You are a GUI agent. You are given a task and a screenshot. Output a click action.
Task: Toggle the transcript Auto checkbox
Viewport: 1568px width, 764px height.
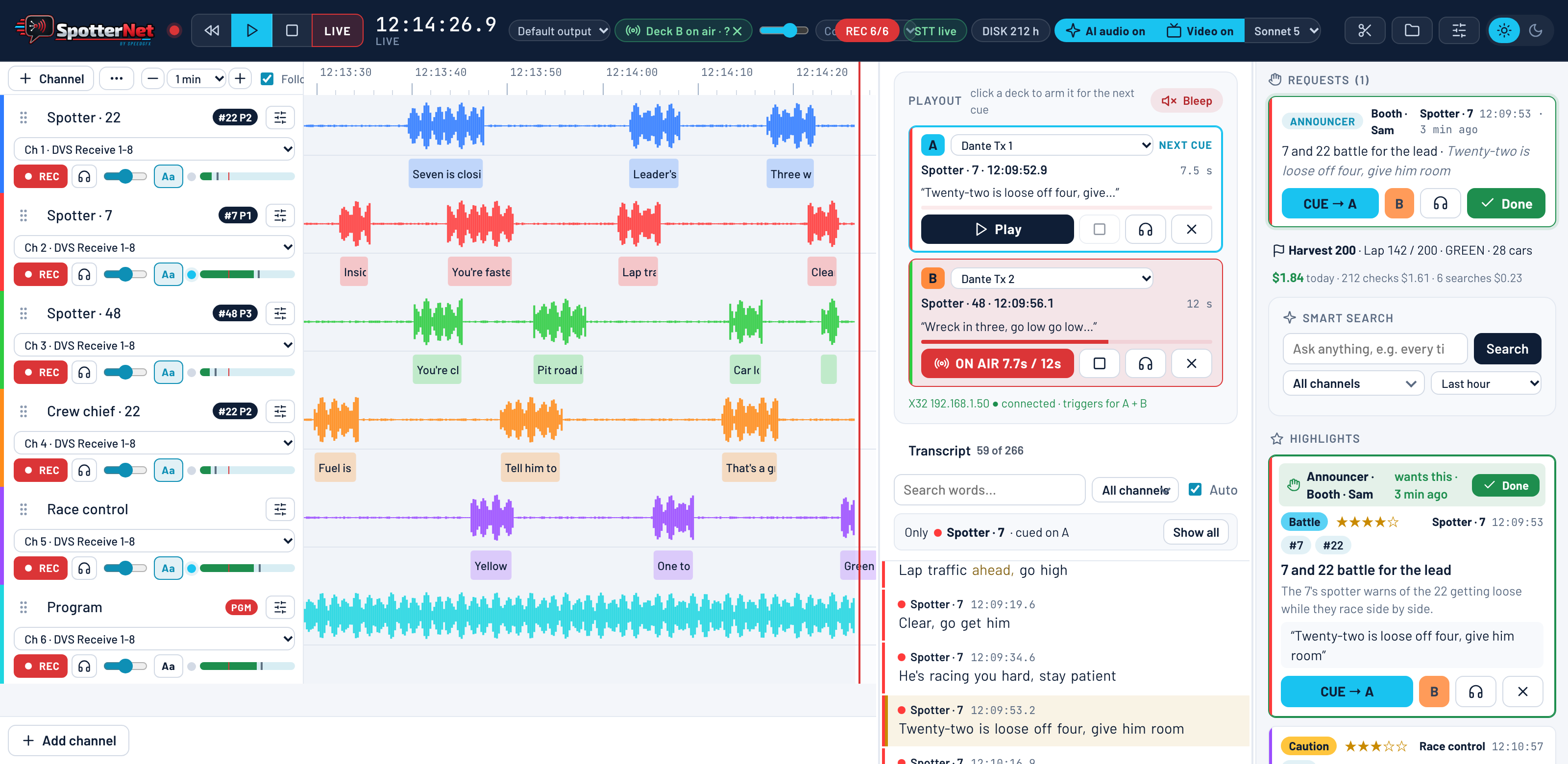tap(1195, 490)
